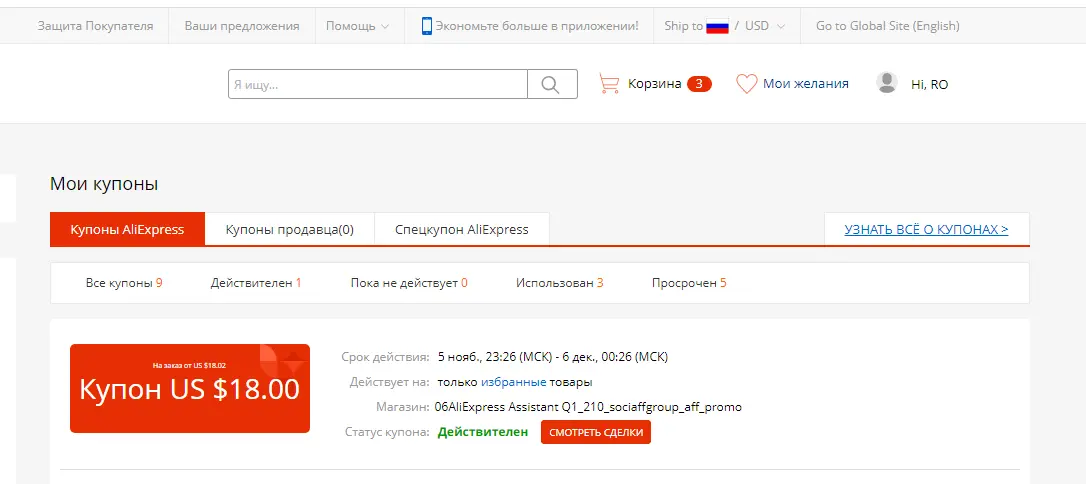The image size is (1086, 484).
Task: Focus the Я ищу search field
Action: pos(378,84)
